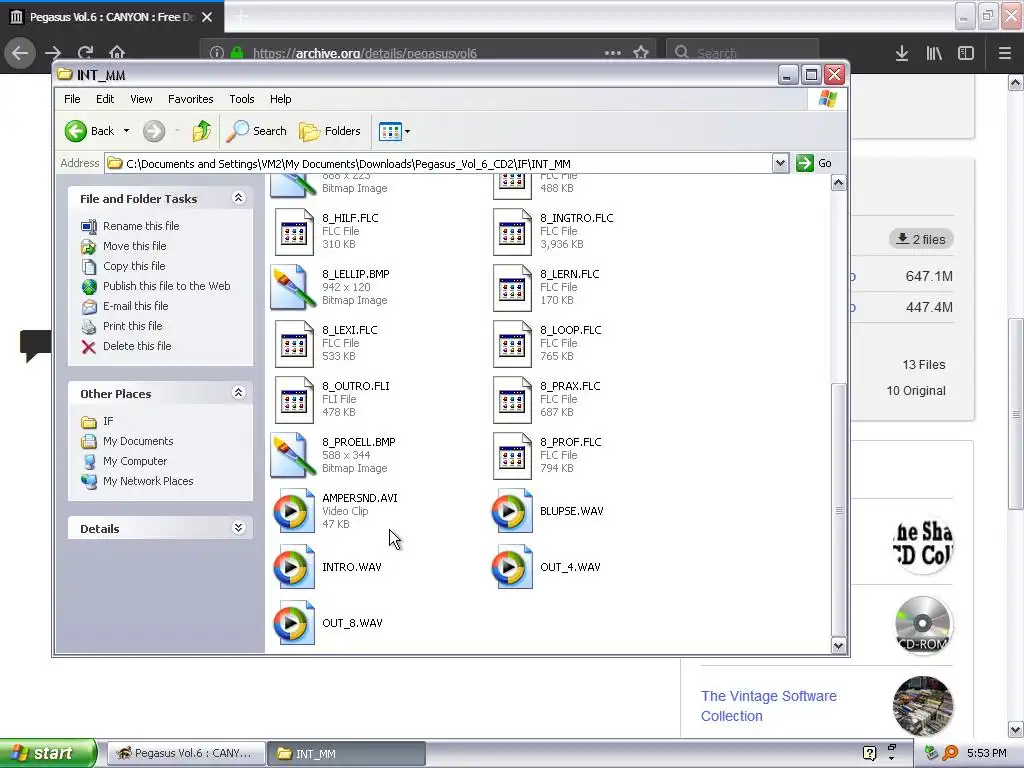
Task: Go up one folder level
Action: pyautogui.click(x=202, y=131)
